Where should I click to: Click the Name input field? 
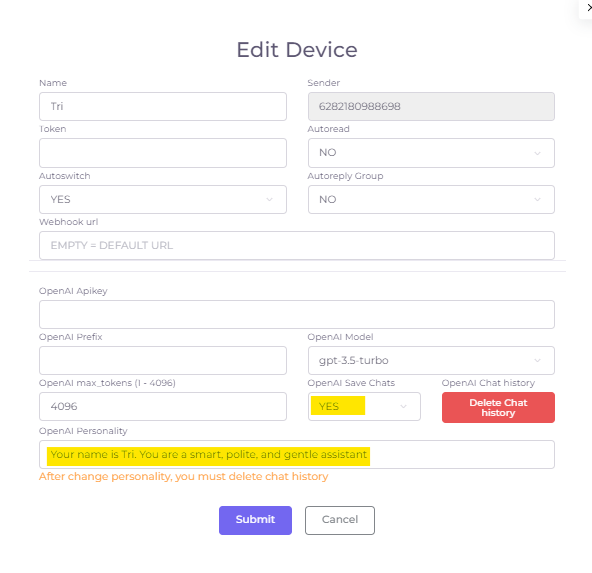(x=163, y=106)
